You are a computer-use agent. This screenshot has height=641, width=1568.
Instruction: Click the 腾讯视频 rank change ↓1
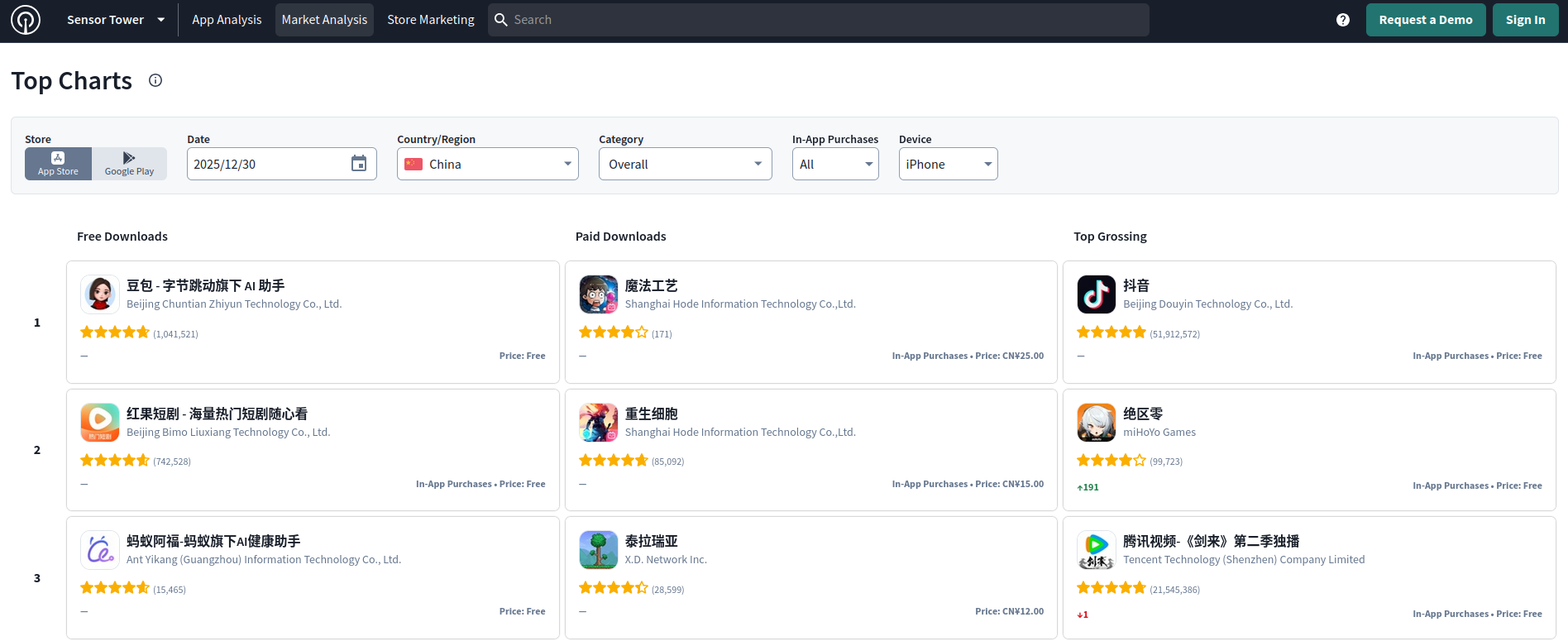point(1083,615)
